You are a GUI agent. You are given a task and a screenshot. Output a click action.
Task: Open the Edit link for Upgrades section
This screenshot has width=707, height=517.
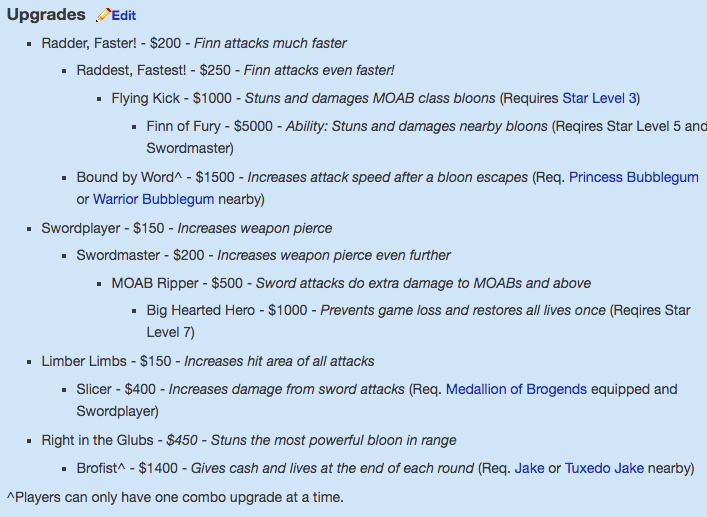pyautogui.click(x=124, y=16)
